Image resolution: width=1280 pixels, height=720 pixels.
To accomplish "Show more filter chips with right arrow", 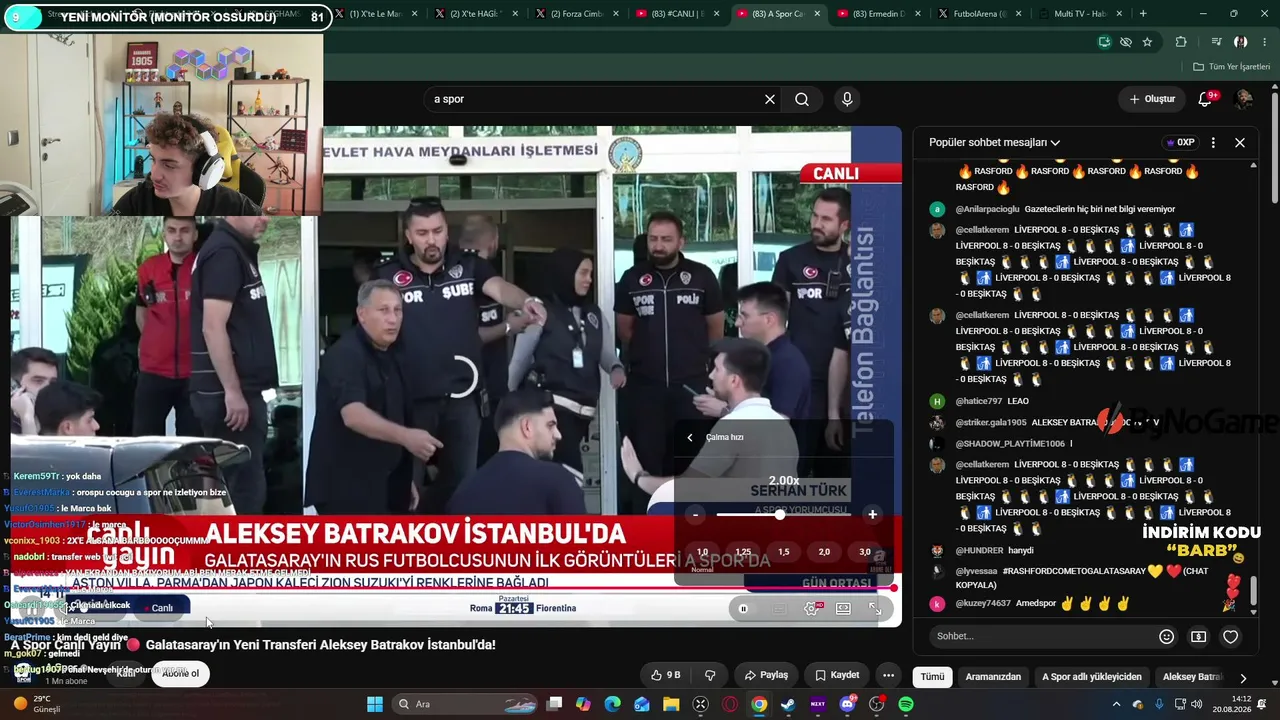I will point(1243,678).
